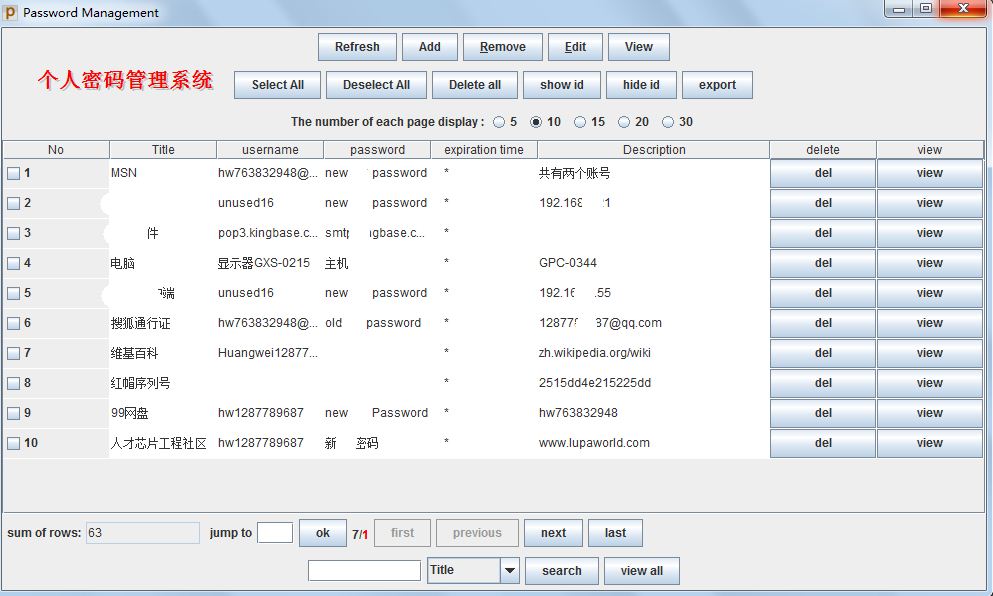
Task: Select 15 rows per page
Action: (x=579, y=122)
